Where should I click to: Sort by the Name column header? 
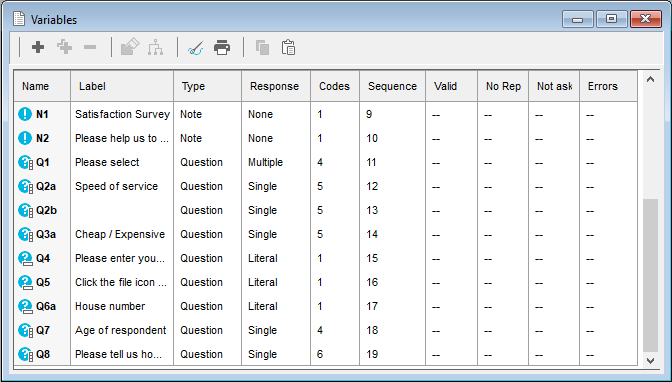(x=42, y=86)
